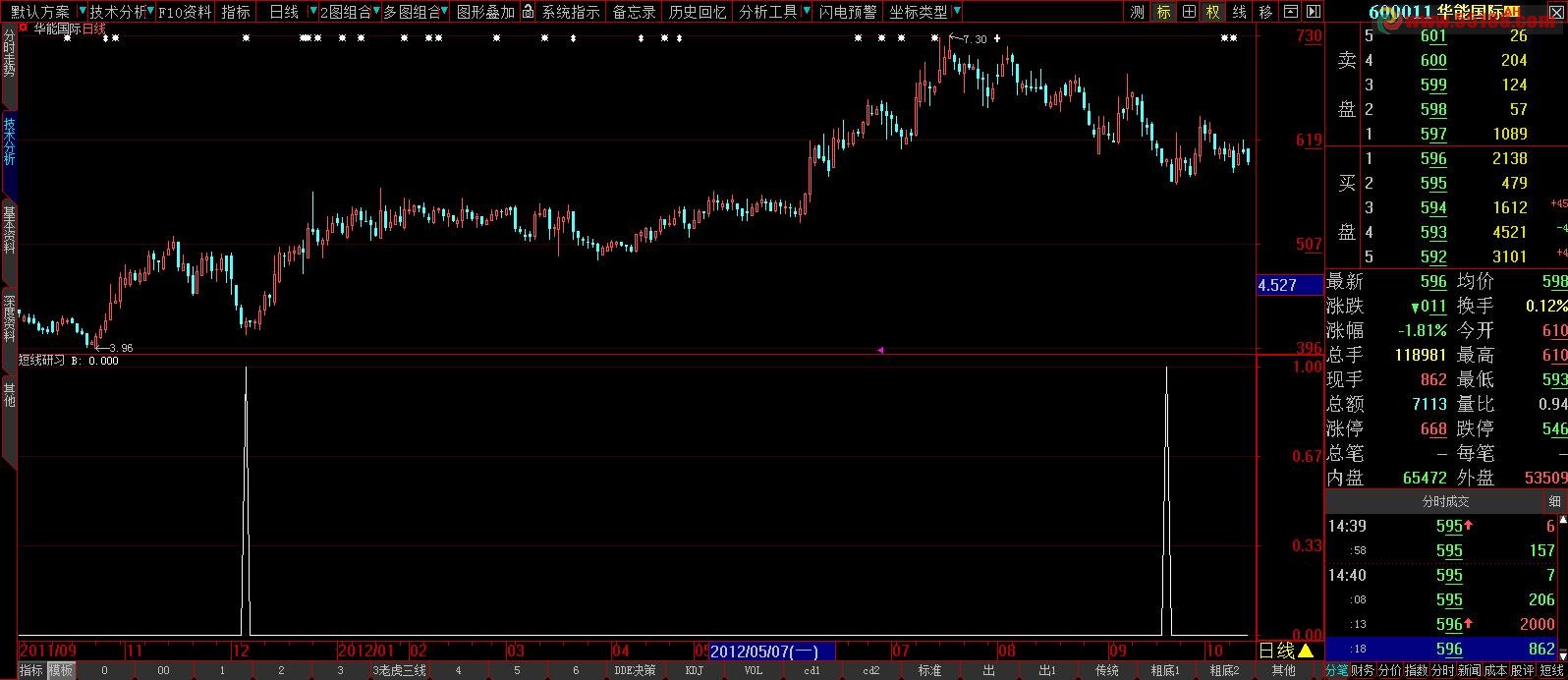Toggle the 标 marker icon
This screenshot has width=1568, height=680.
tap(1163, 12)
